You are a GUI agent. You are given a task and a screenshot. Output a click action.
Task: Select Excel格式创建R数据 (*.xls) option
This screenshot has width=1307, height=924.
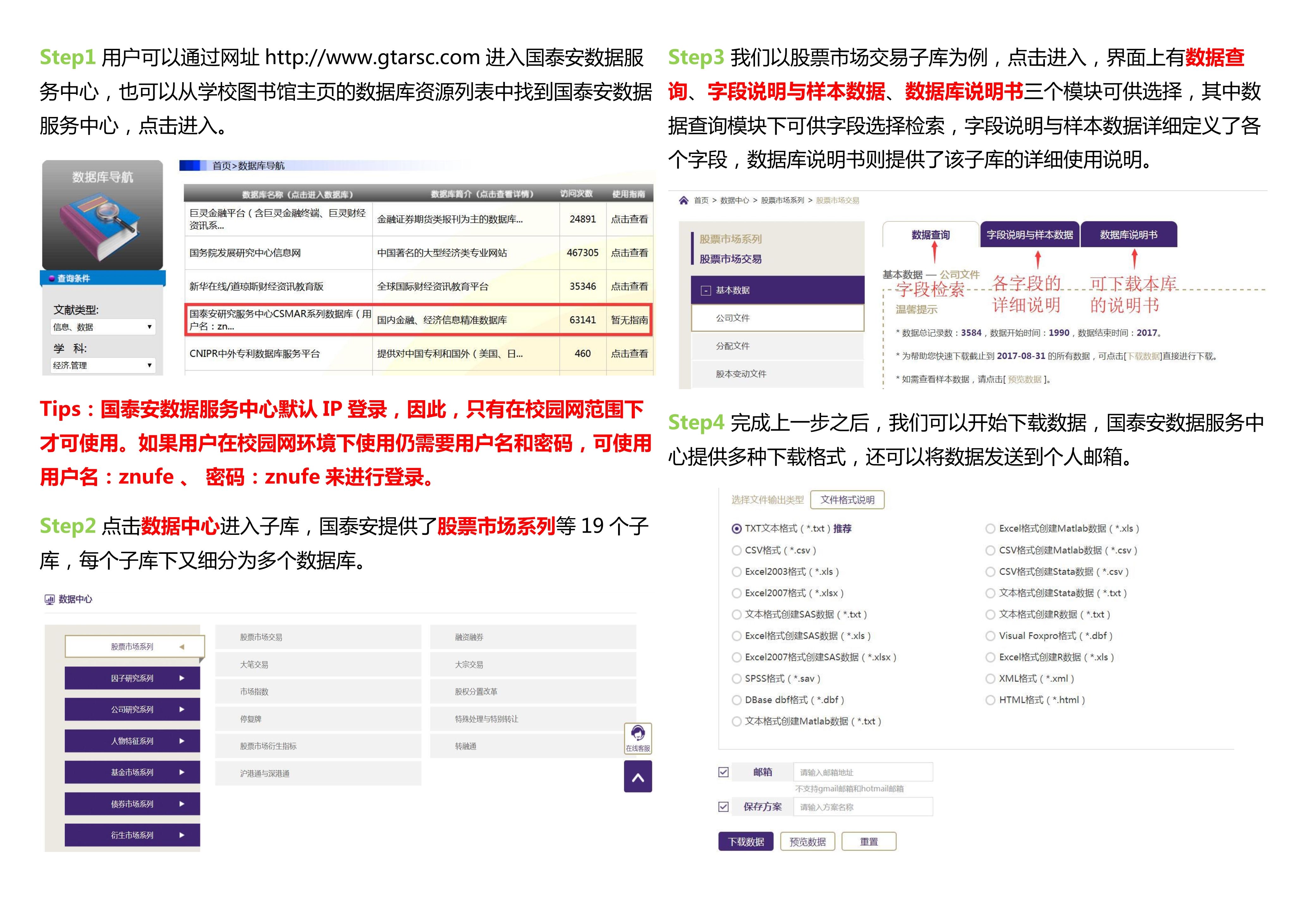pos(990,658)
